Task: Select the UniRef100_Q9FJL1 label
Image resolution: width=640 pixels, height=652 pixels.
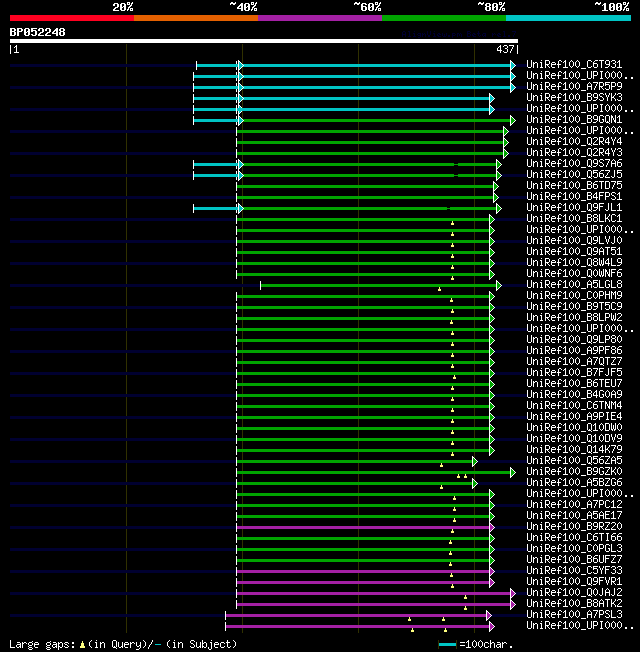Action: click(574, 207)
